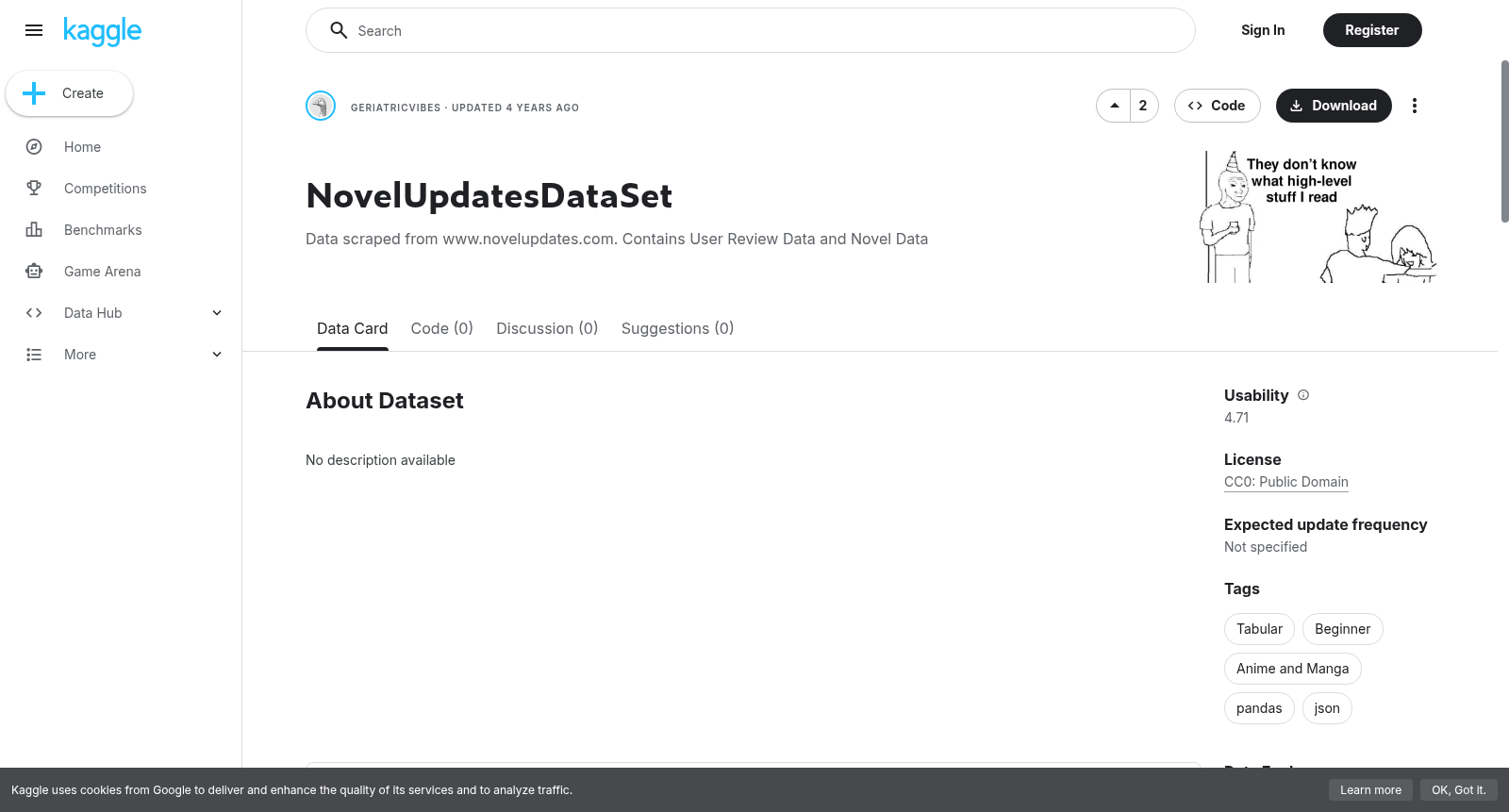
Task: Expand the Data Hub section chevron
Action: click(x=217, y=313)
